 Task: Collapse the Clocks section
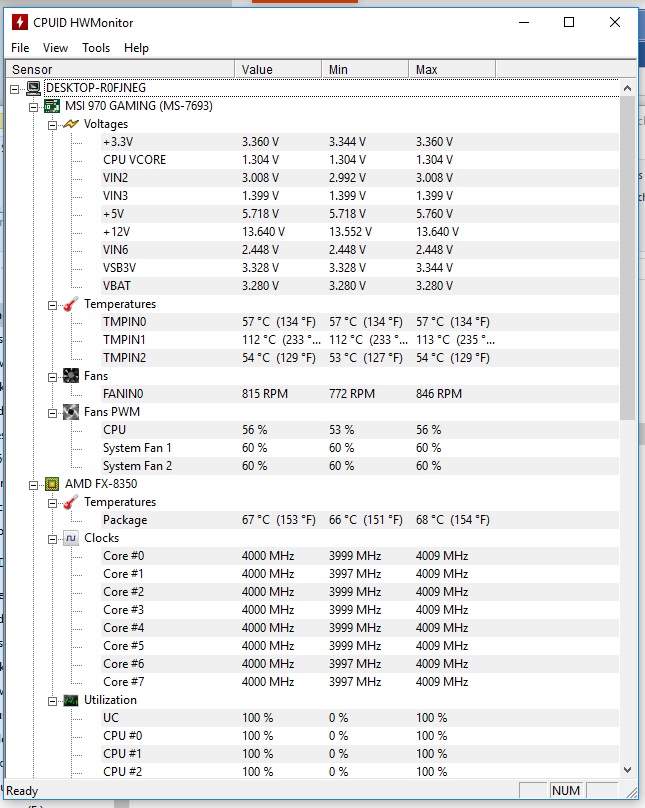pyautogui.click(x=52, y=539)
